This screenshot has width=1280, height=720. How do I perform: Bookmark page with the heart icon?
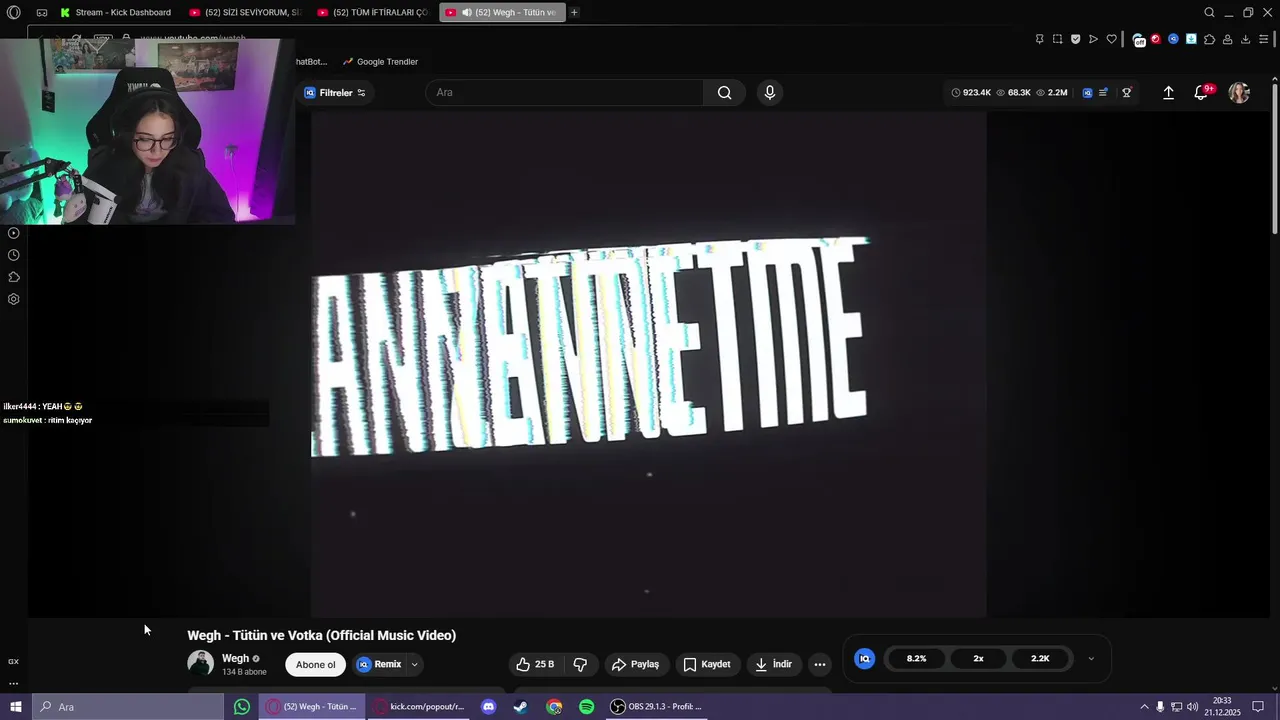pyautogui.click(x=1111, y=39)
